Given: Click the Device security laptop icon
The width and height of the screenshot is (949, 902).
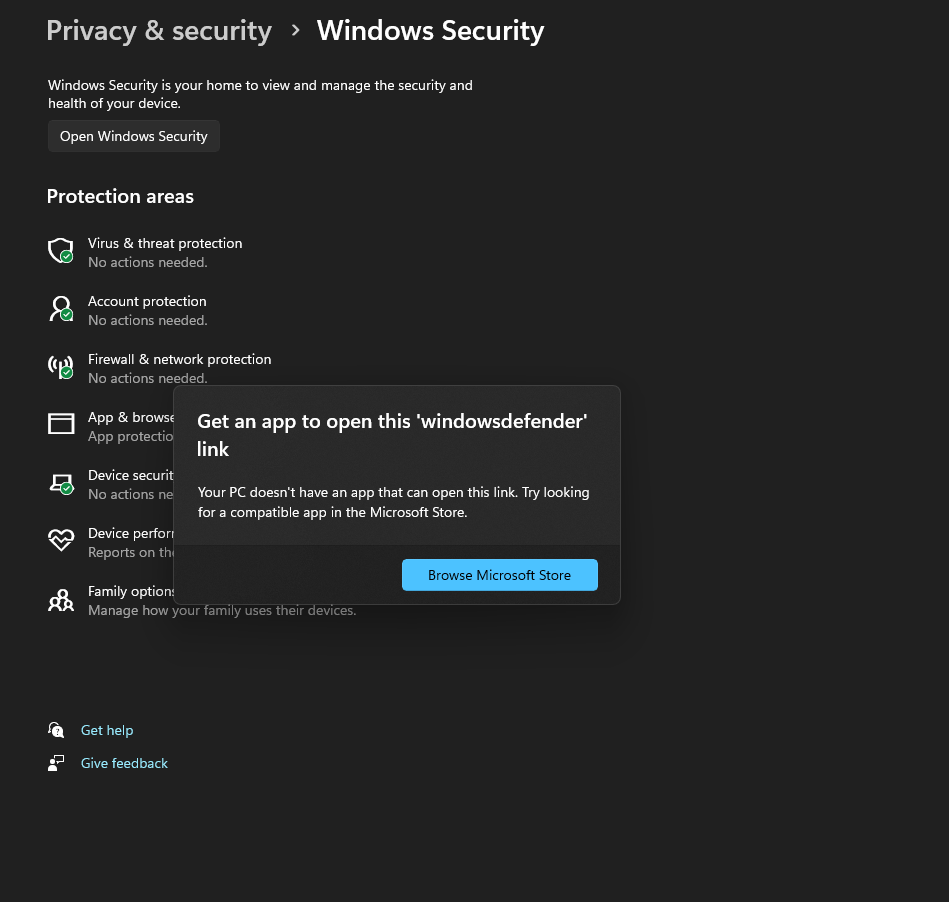Looking at the screenshot, I should 61,484.
